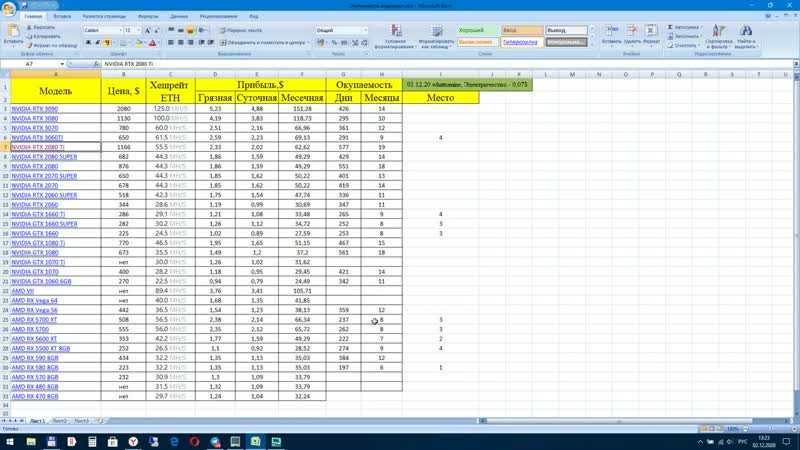Increase font size with the large A icon
The width and height of the screenshot is (800, 450).
pyautogui.click(x=147, y=31)
